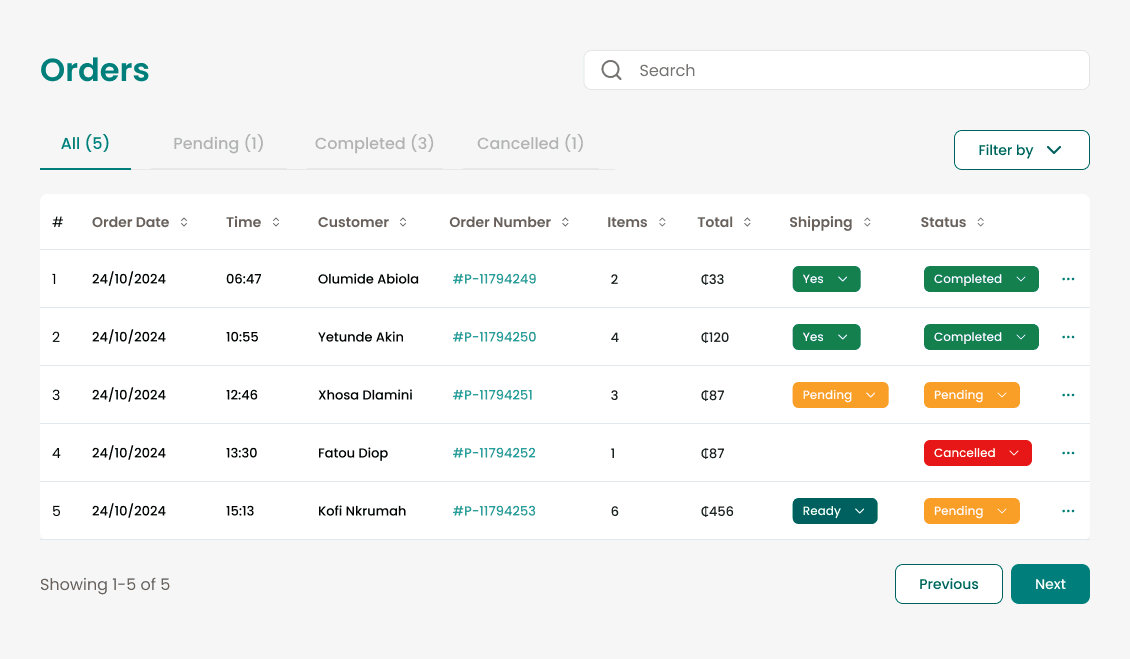Open shipping dropdown for Yetunde Akin
Image resolution: width=1130 pixels, height=659 pixels.
(x=827, y=337)
